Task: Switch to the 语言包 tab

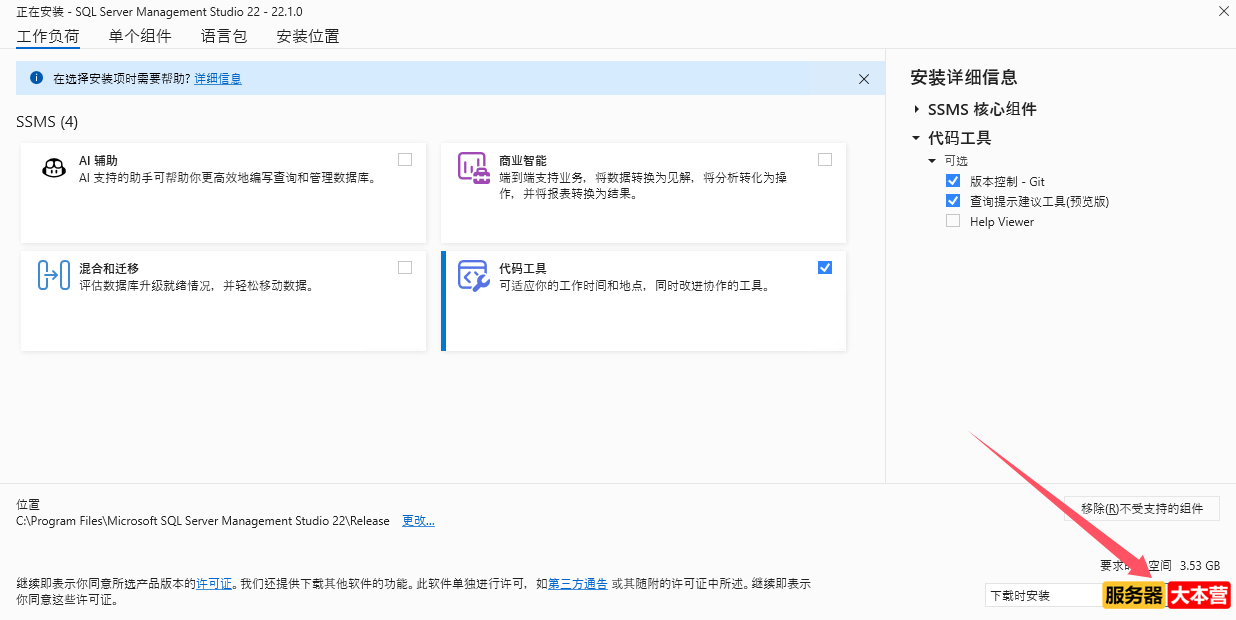Action: [x=222, y=36]
